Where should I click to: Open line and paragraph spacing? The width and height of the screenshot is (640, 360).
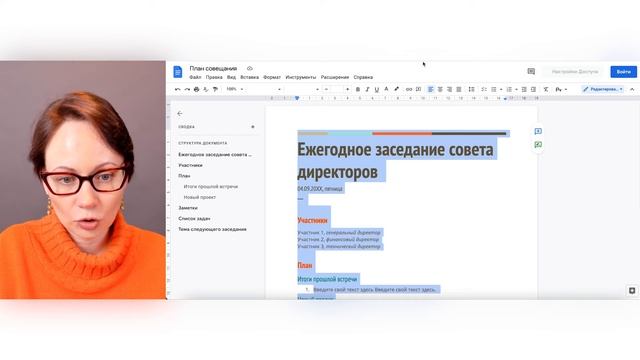coord(471,89)
